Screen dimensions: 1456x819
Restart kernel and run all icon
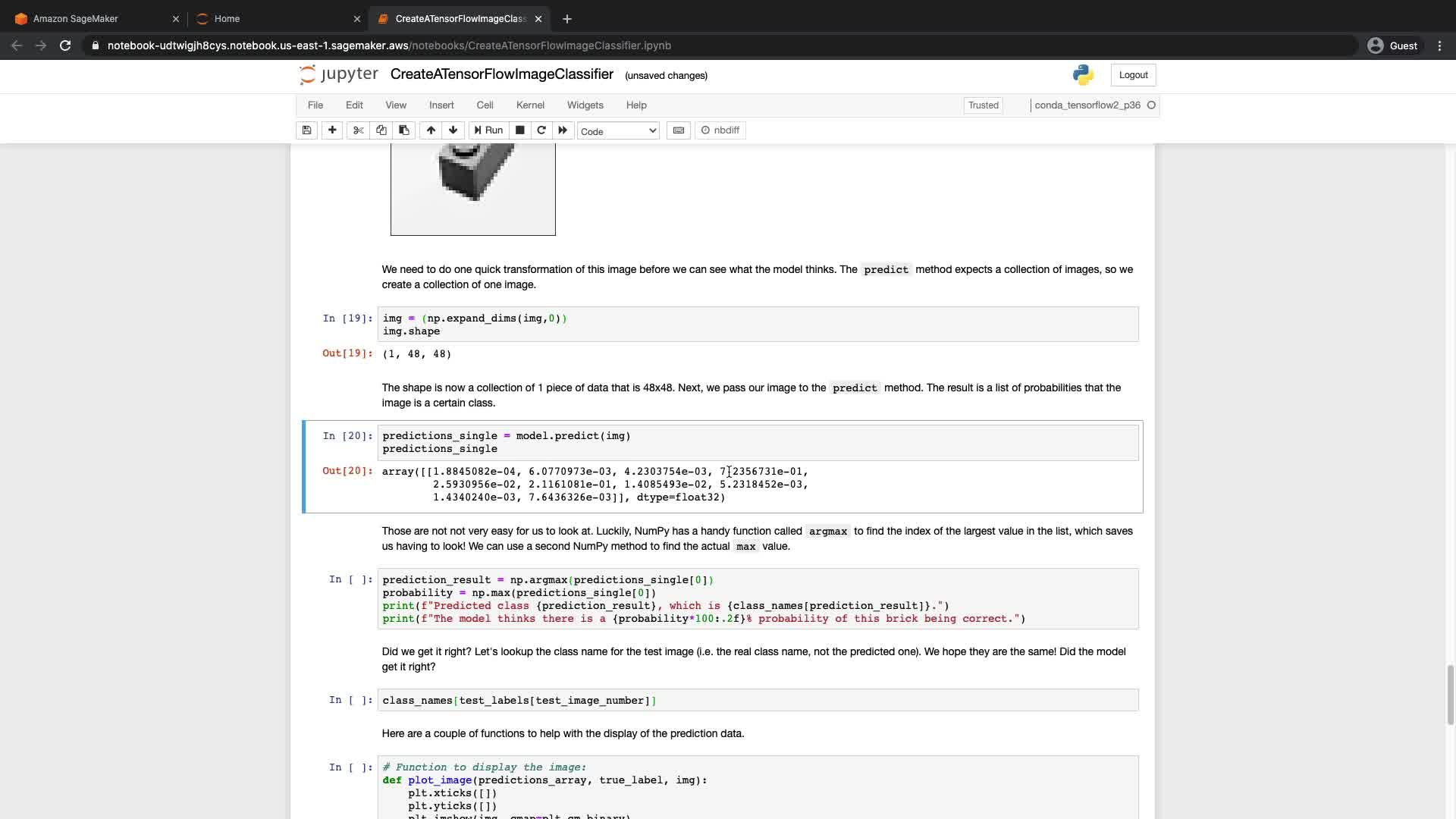pyautogui.click(x=563, y=130)
